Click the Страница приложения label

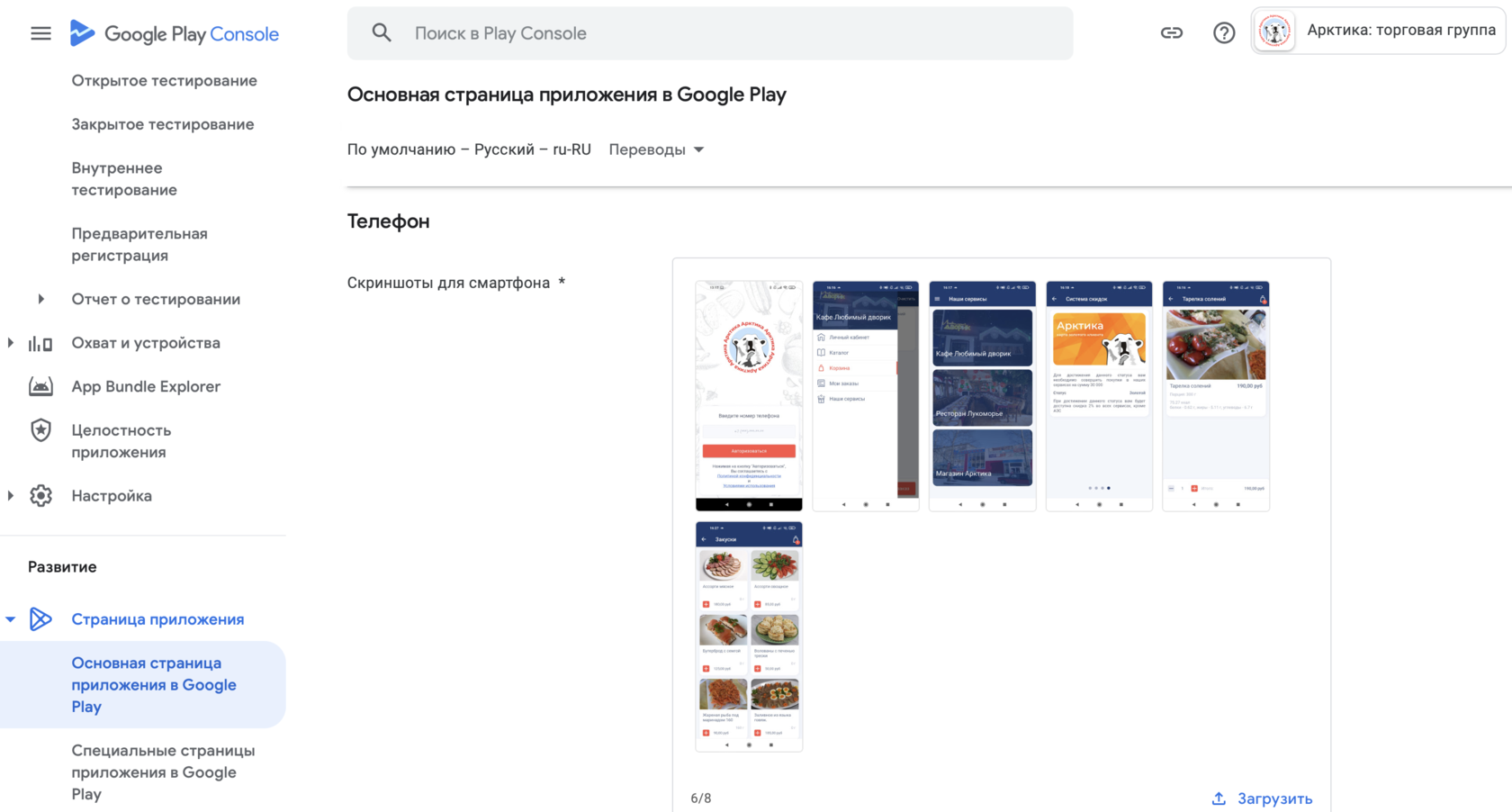tap(157, 619)
